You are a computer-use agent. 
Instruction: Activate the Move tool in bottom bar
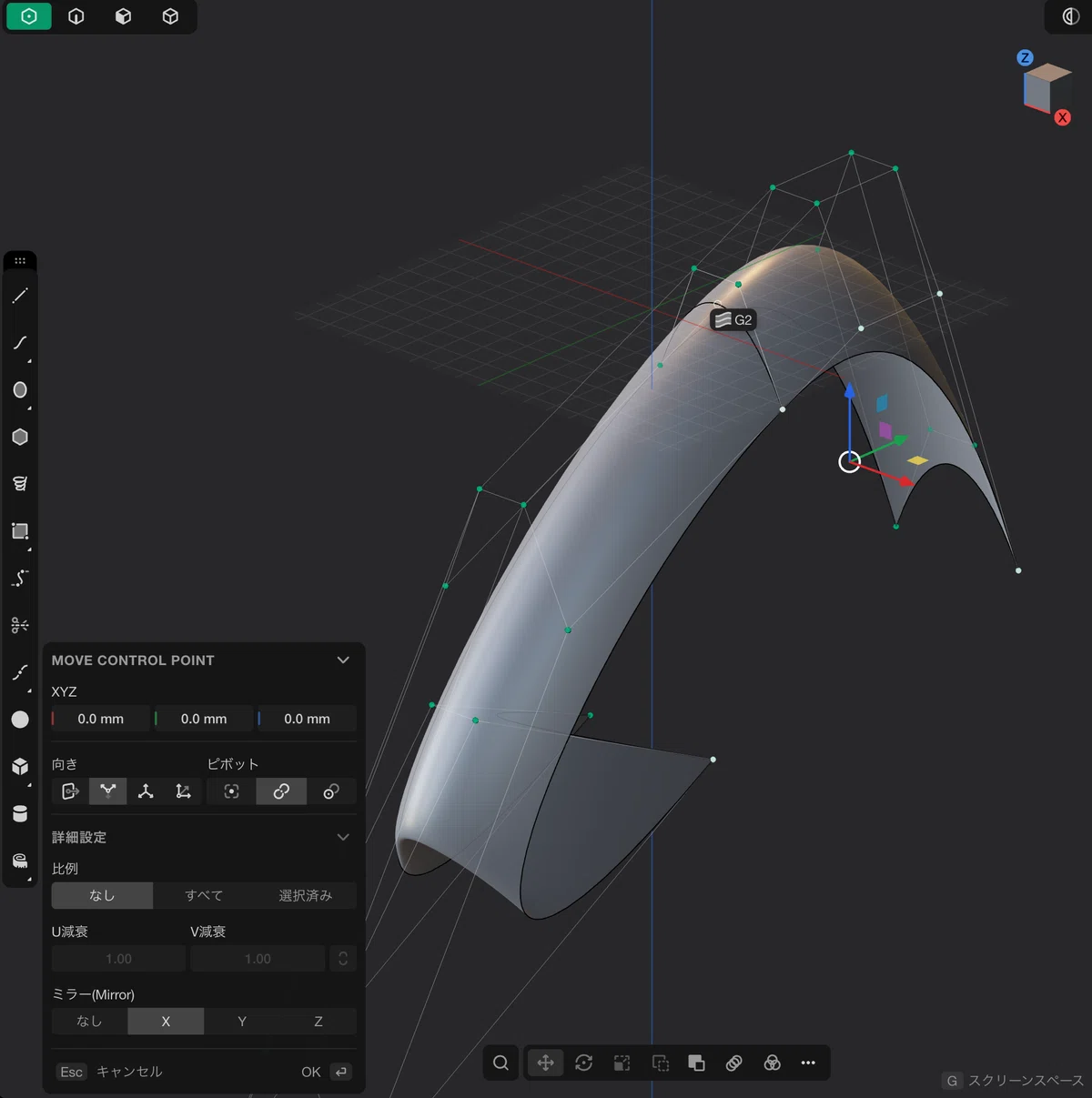(545, 1063)
